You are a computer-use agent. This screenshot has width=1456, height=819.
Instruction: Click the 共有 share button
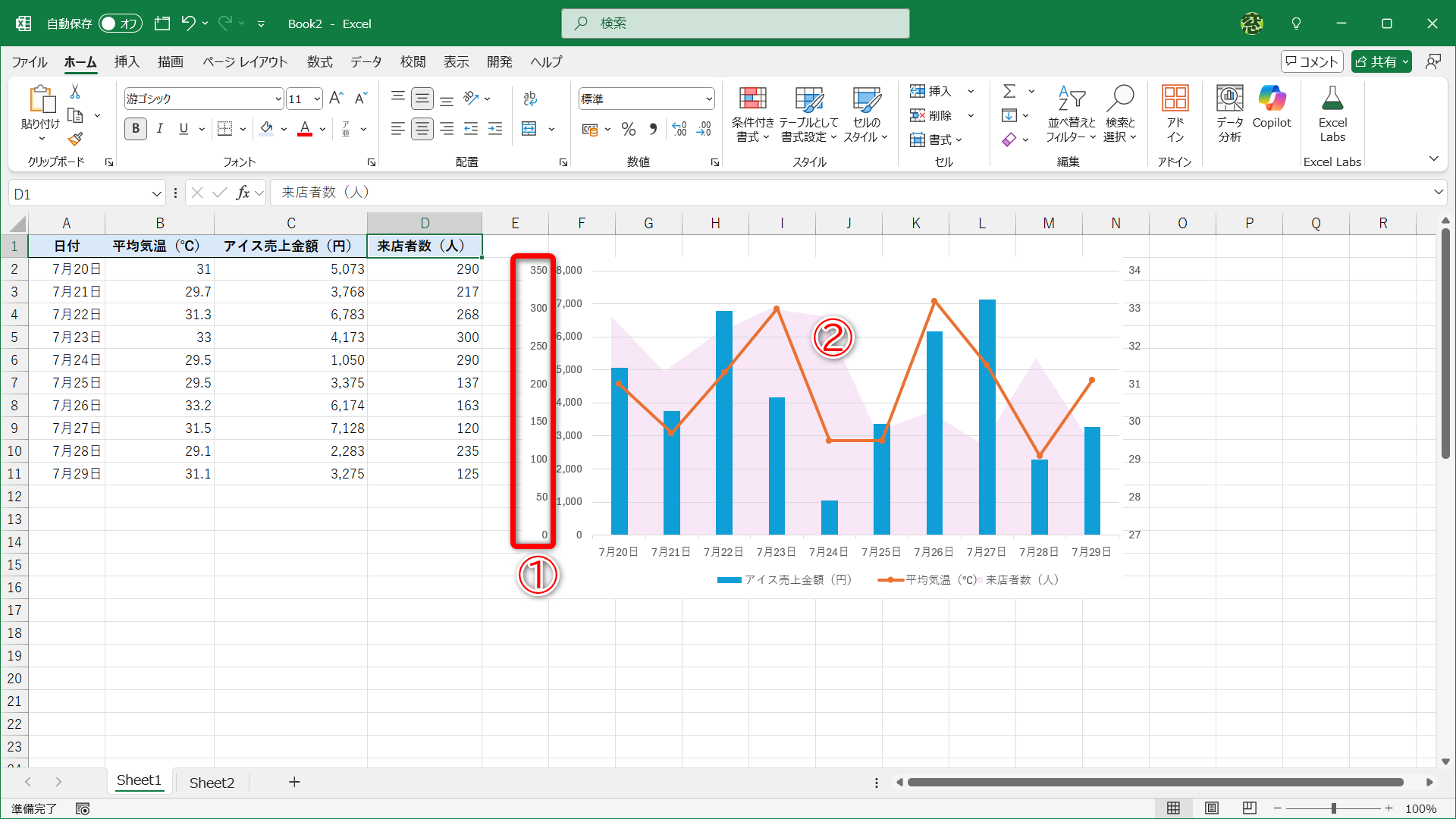point(1376,61)
